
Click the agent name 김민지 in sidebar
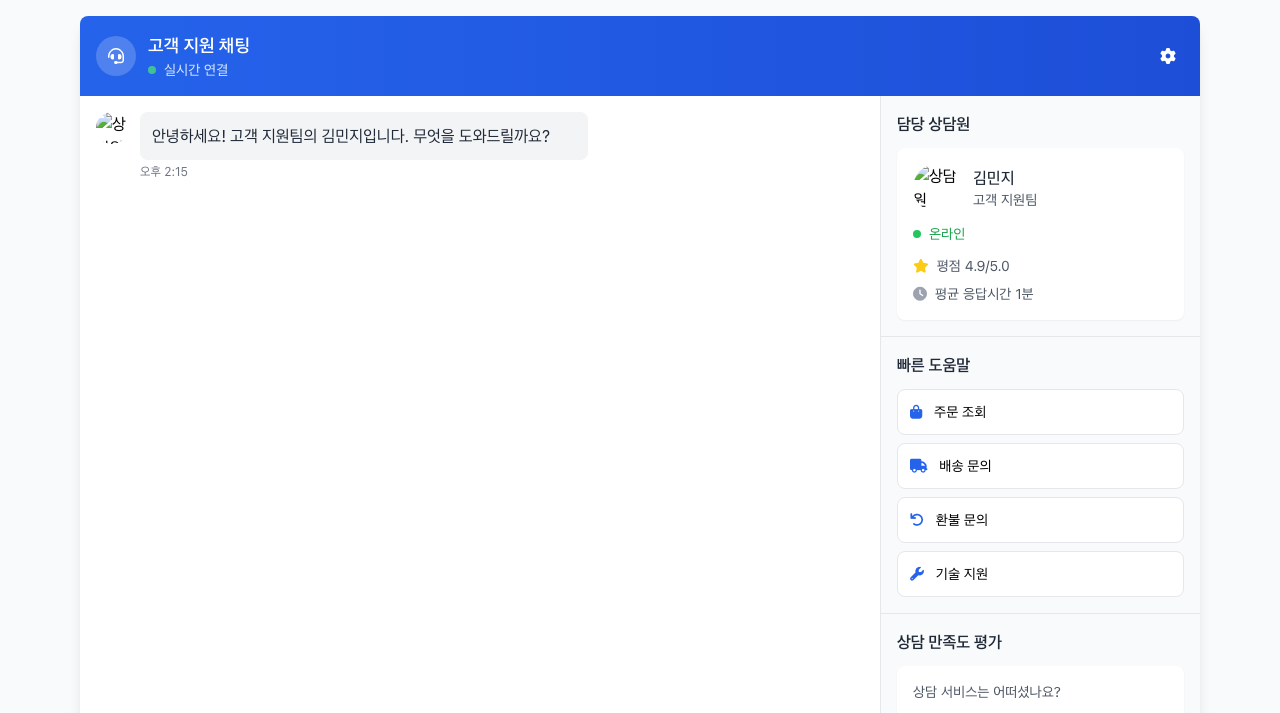coord(994,177)
